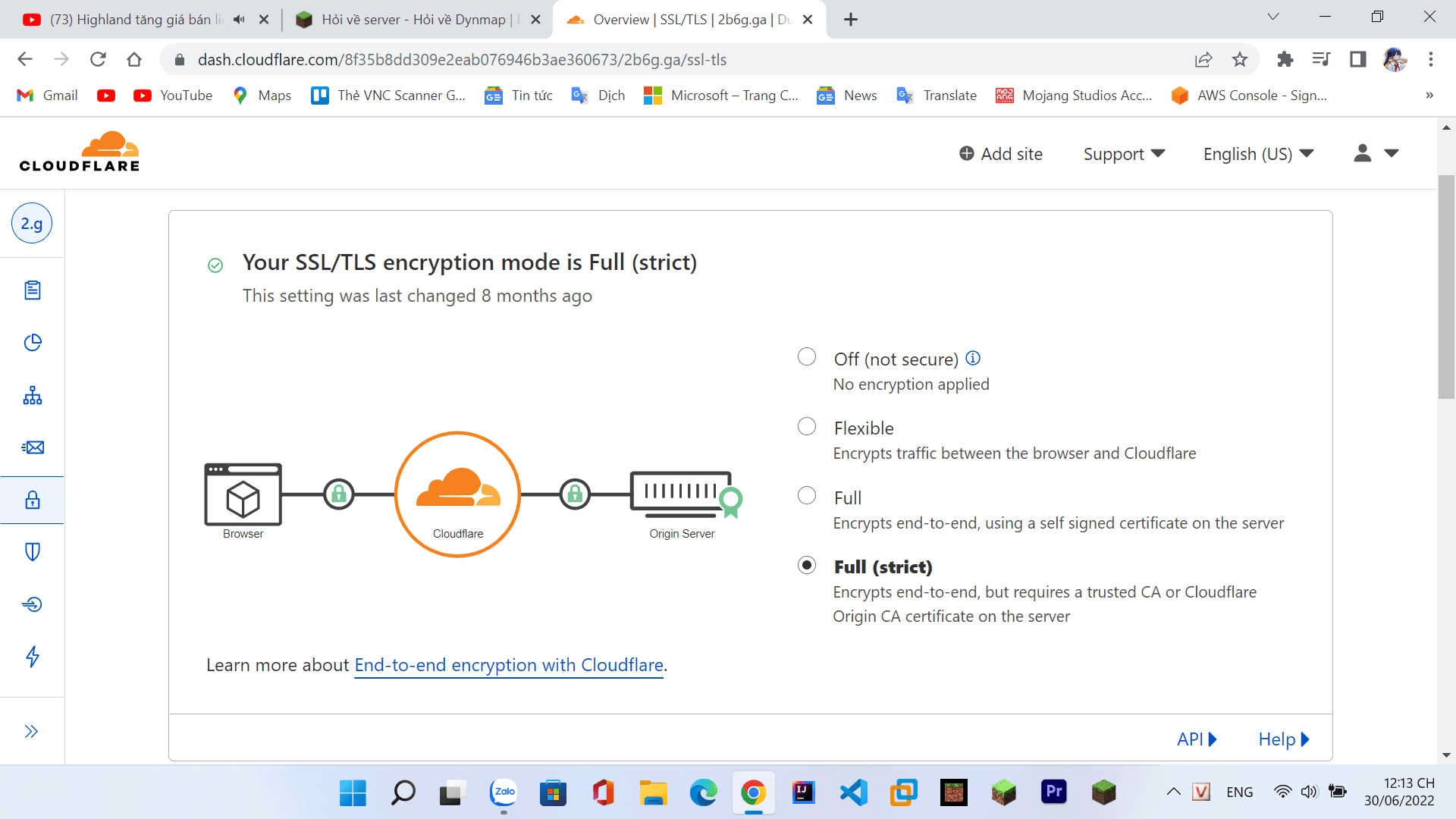Image resolution: width=1456 pixels, height=819 pixels.
Task: Open Email envelope sidebar icon
Action: coord(32,447)
